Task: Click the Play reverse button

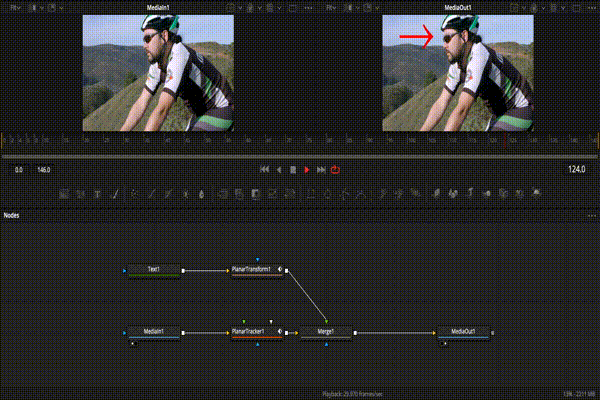Action: pyautogui.click(x=279, y=170)
